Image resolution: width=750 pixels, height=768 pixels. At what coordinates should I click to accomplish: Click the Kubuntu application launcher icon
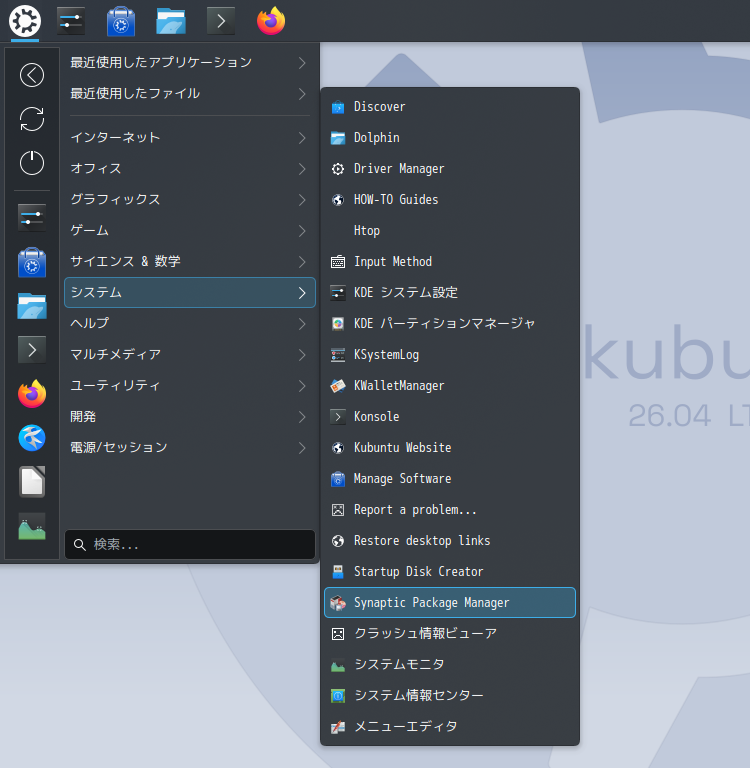pos(24,21)
